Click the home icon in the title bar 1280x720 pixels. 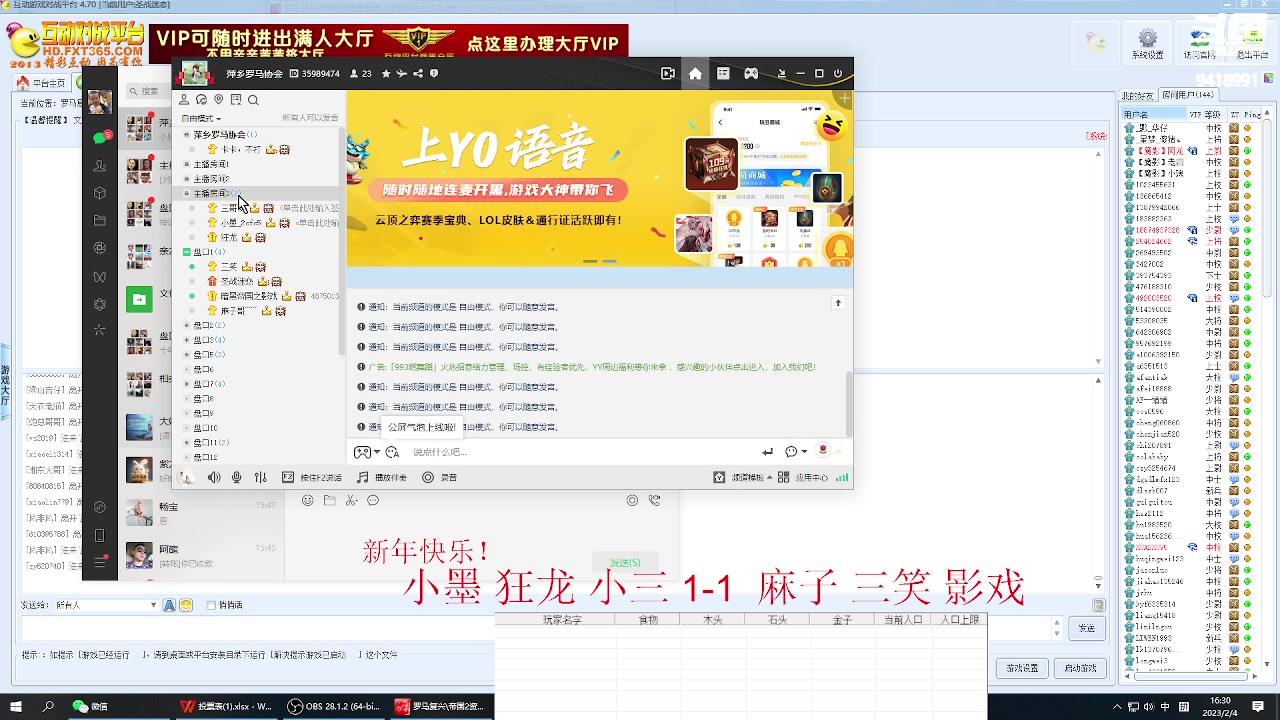click(695, 73)
